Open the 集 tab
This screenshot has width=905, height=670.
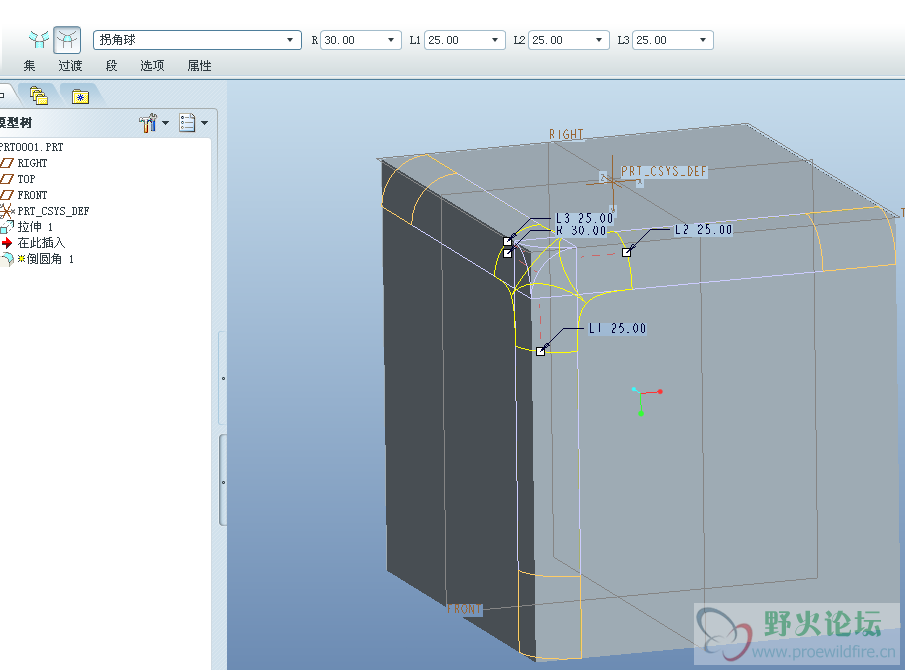click(29, 66)
